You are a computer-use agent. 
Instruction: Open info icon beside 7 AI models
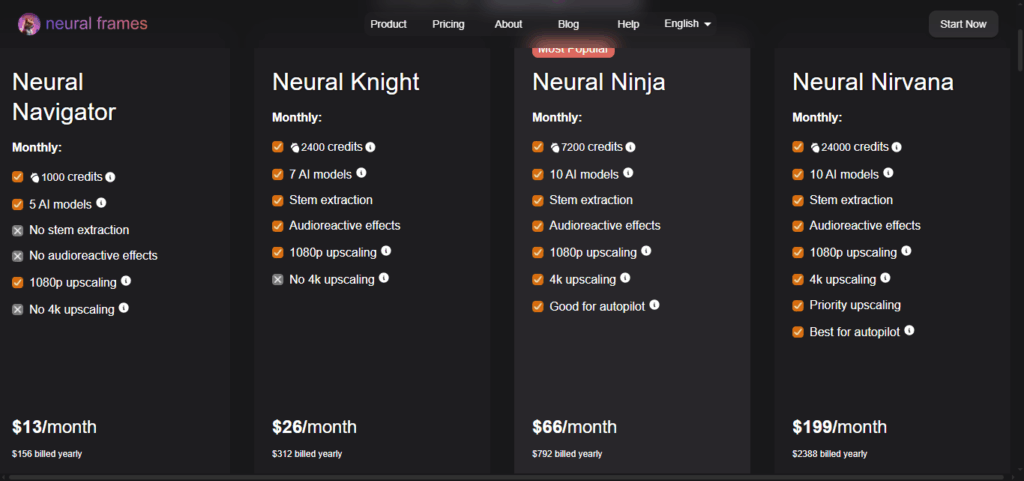pos(361,173)
